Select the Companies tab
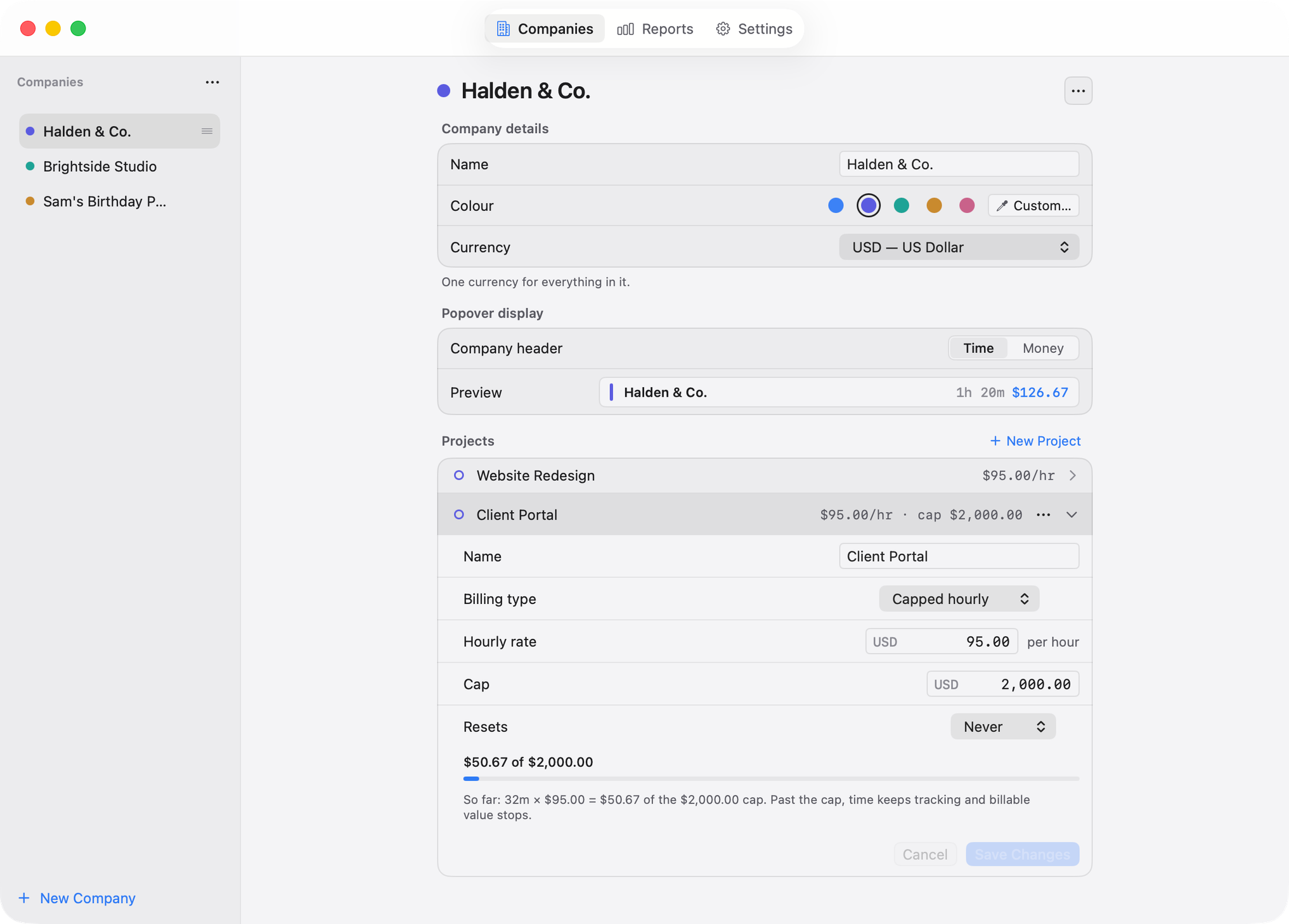The width and height of the screenshot is (1289, 924). coord(545,29)
